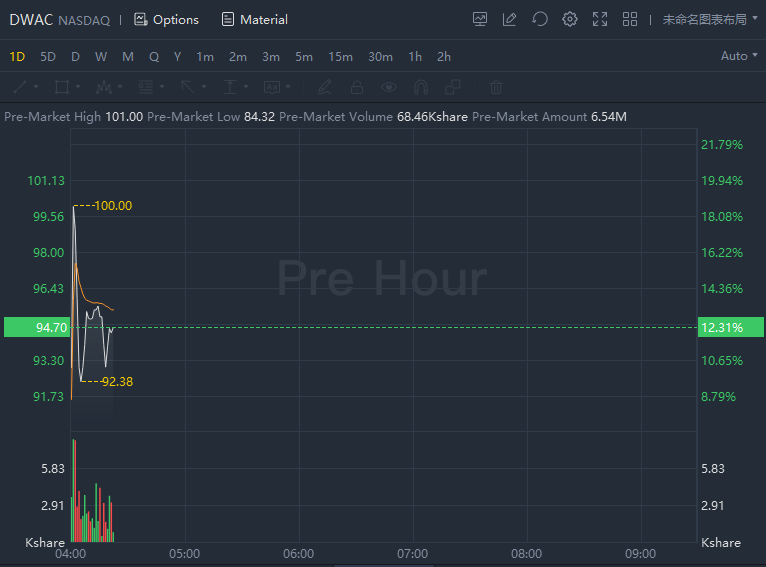The image size is (766, 567).
Task: Expand the line drawing tool options arrow
Action: pyautogui.click(x=36, y=87)
